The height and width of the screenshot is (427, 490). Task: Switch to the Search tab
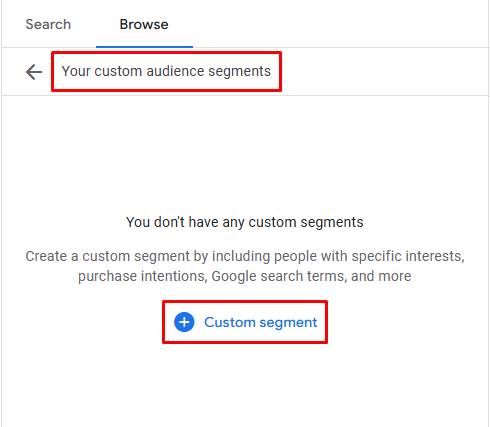48,24
